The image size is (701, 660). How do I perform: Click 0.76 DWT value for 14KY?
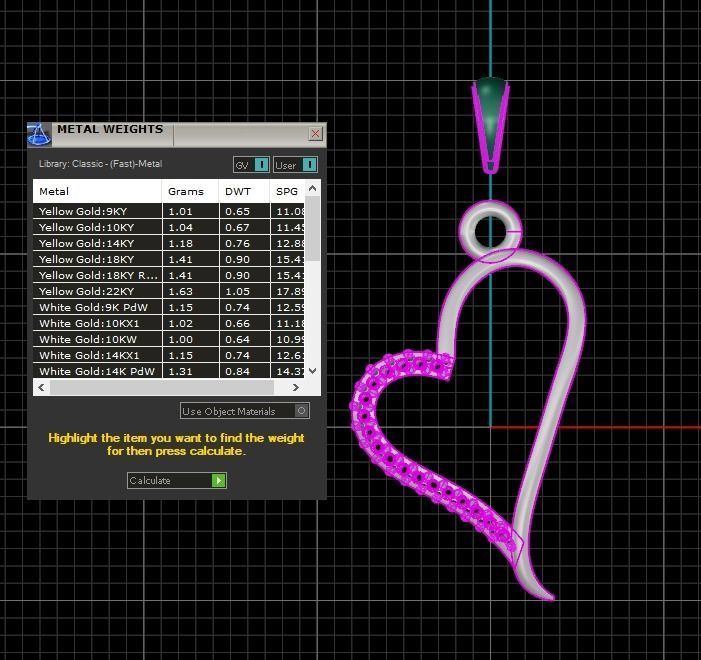[237, 244]
